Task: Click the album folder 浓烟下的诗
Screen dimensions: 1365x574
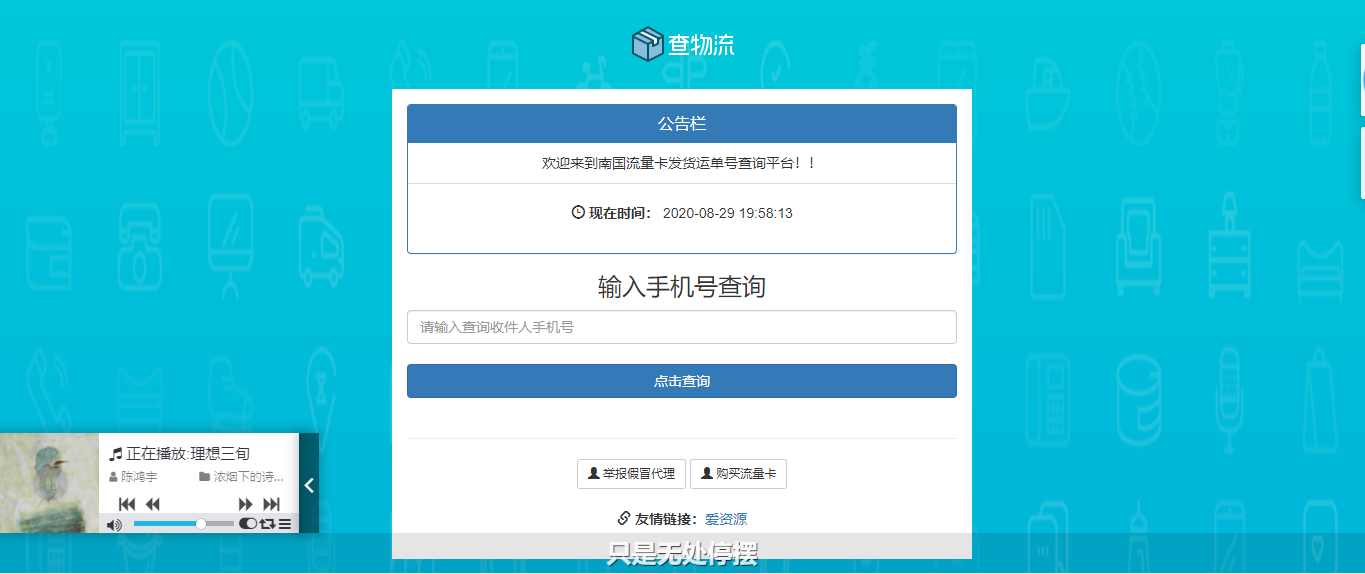Action: pyautogui.click(x=248, y=477)
